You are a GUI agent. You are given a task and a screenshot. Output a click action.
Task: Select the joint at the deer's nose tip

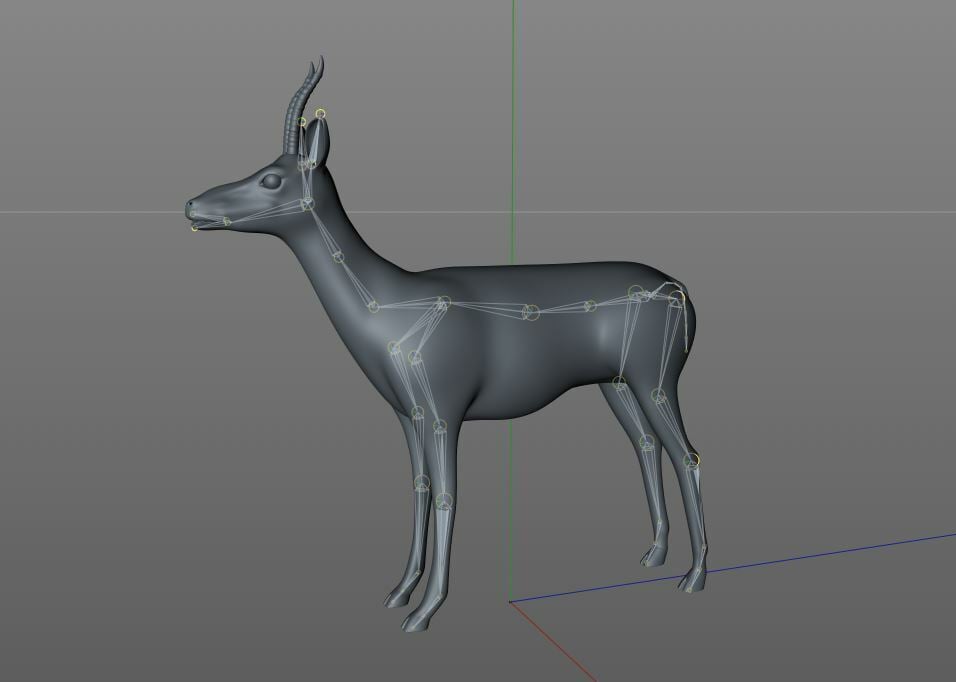pyautogui.click(x=193, y=214)
